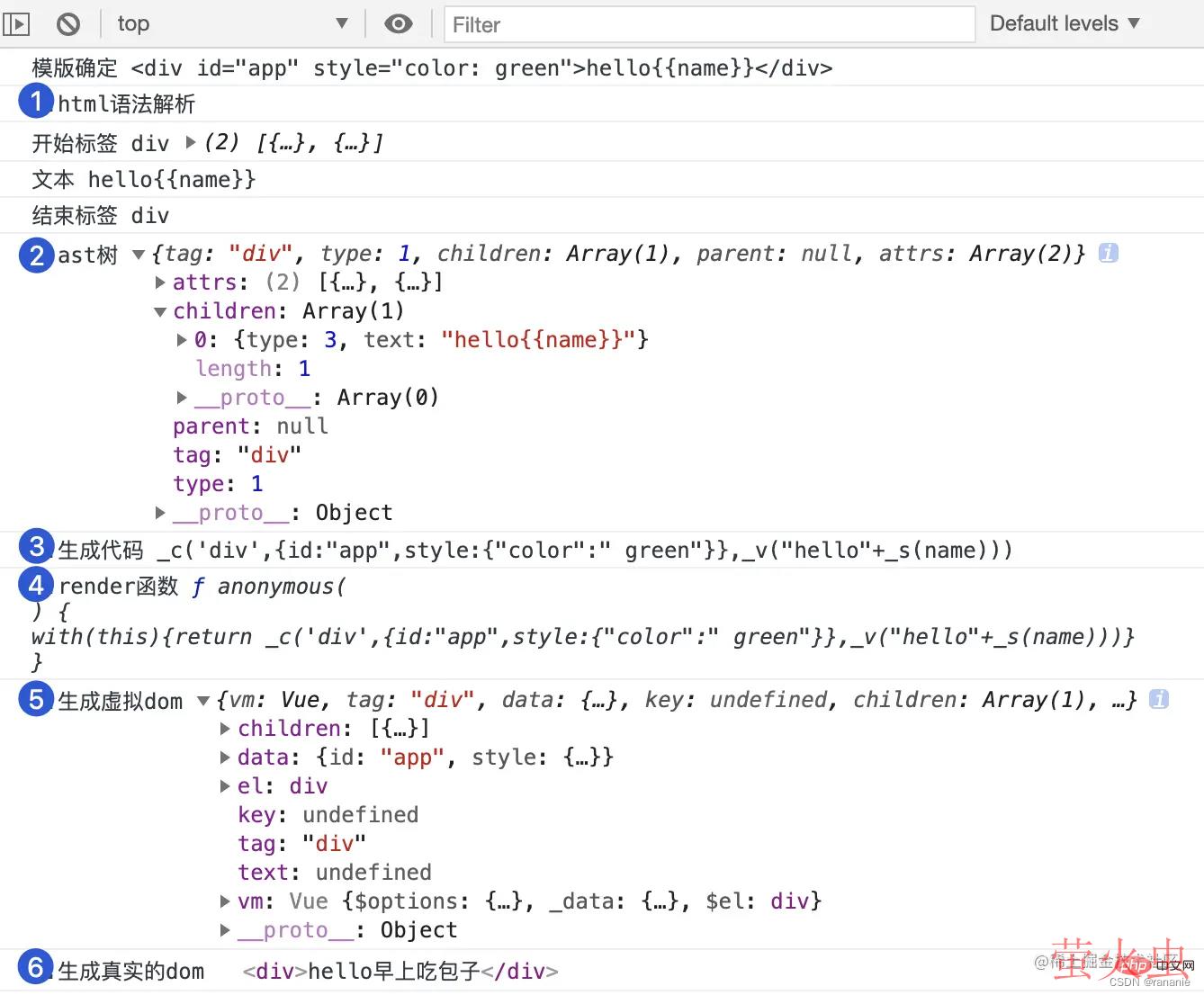Open the top context selector dropdown

pos(232,23)
